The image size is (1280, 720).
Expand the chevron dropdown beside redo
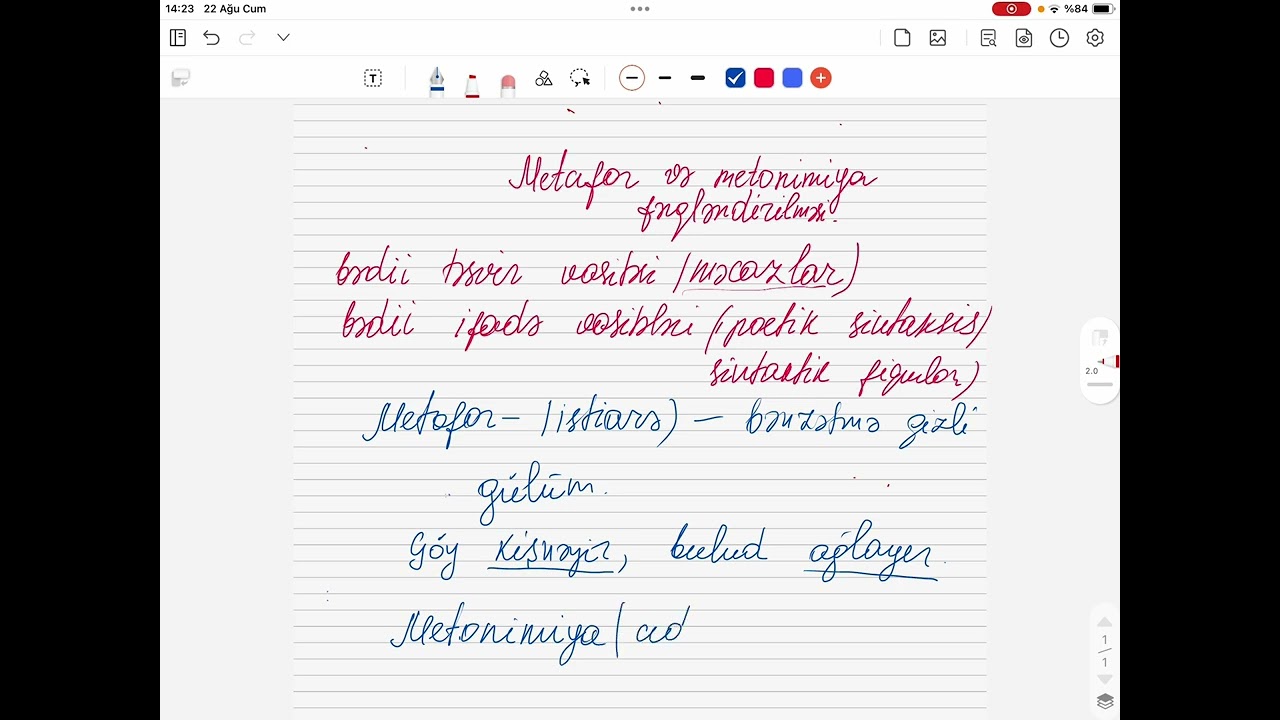point(283,38)
